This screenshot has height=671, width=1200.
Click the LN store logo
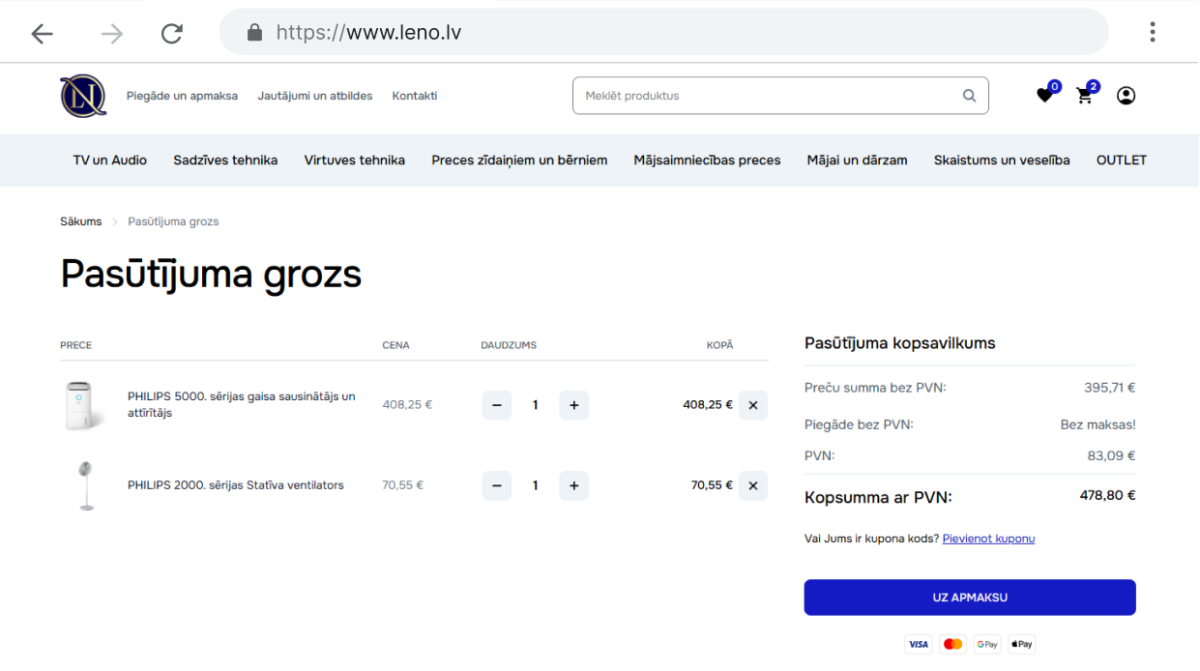coord(83,96)
